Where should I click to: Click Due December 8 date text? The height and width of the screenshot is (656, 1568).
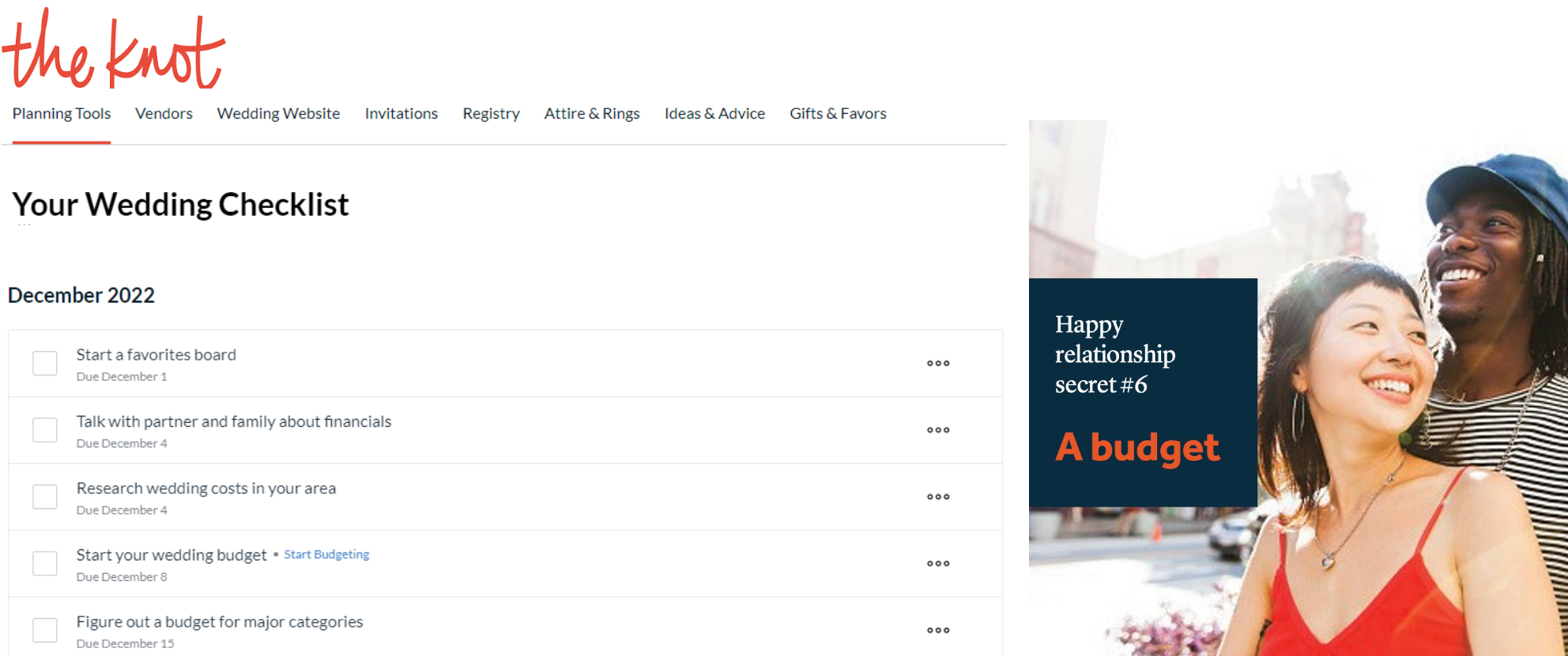[122, 577]
